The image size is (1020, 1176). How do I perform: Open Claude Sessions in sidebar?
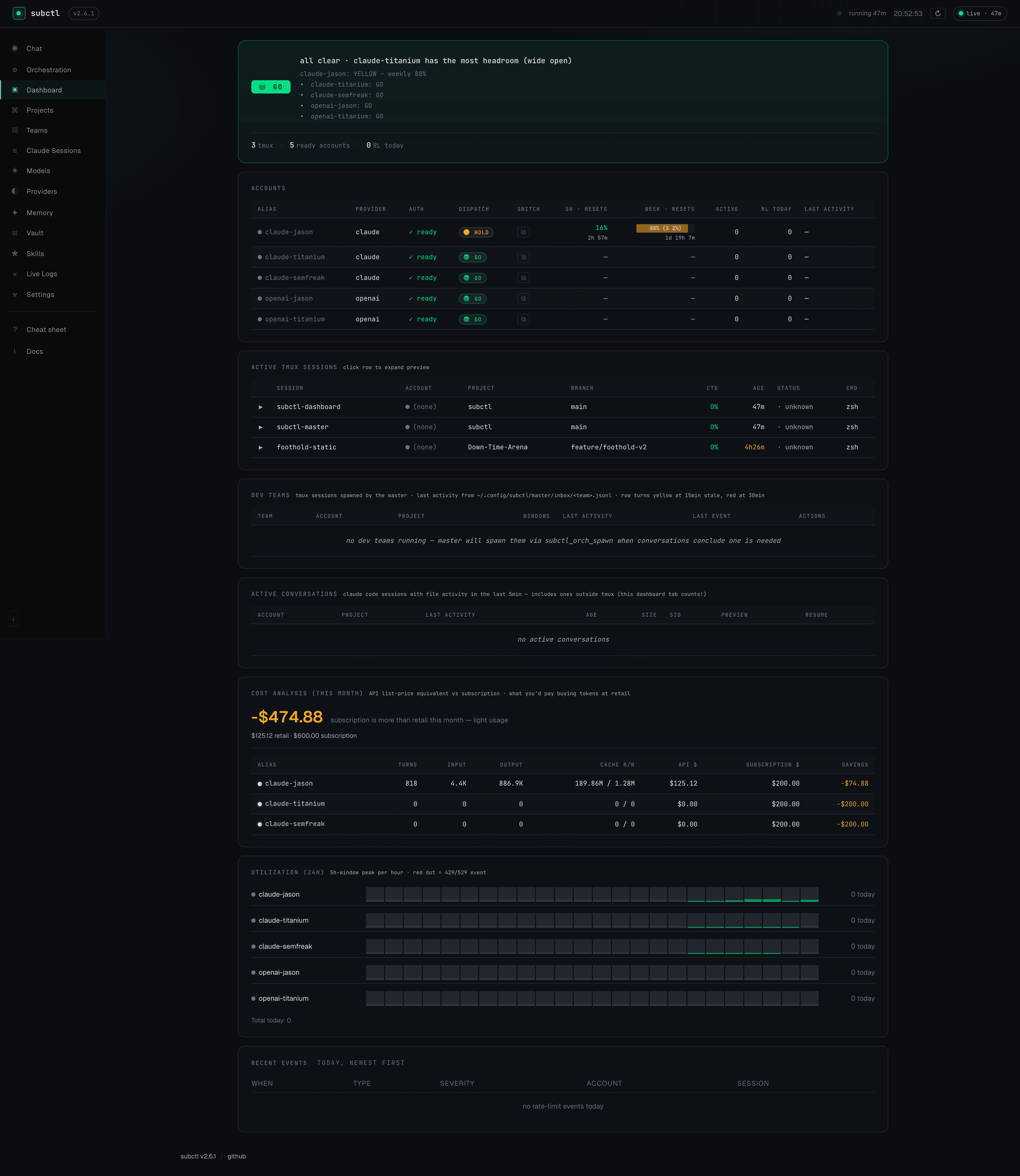click(x=52, y=151)
